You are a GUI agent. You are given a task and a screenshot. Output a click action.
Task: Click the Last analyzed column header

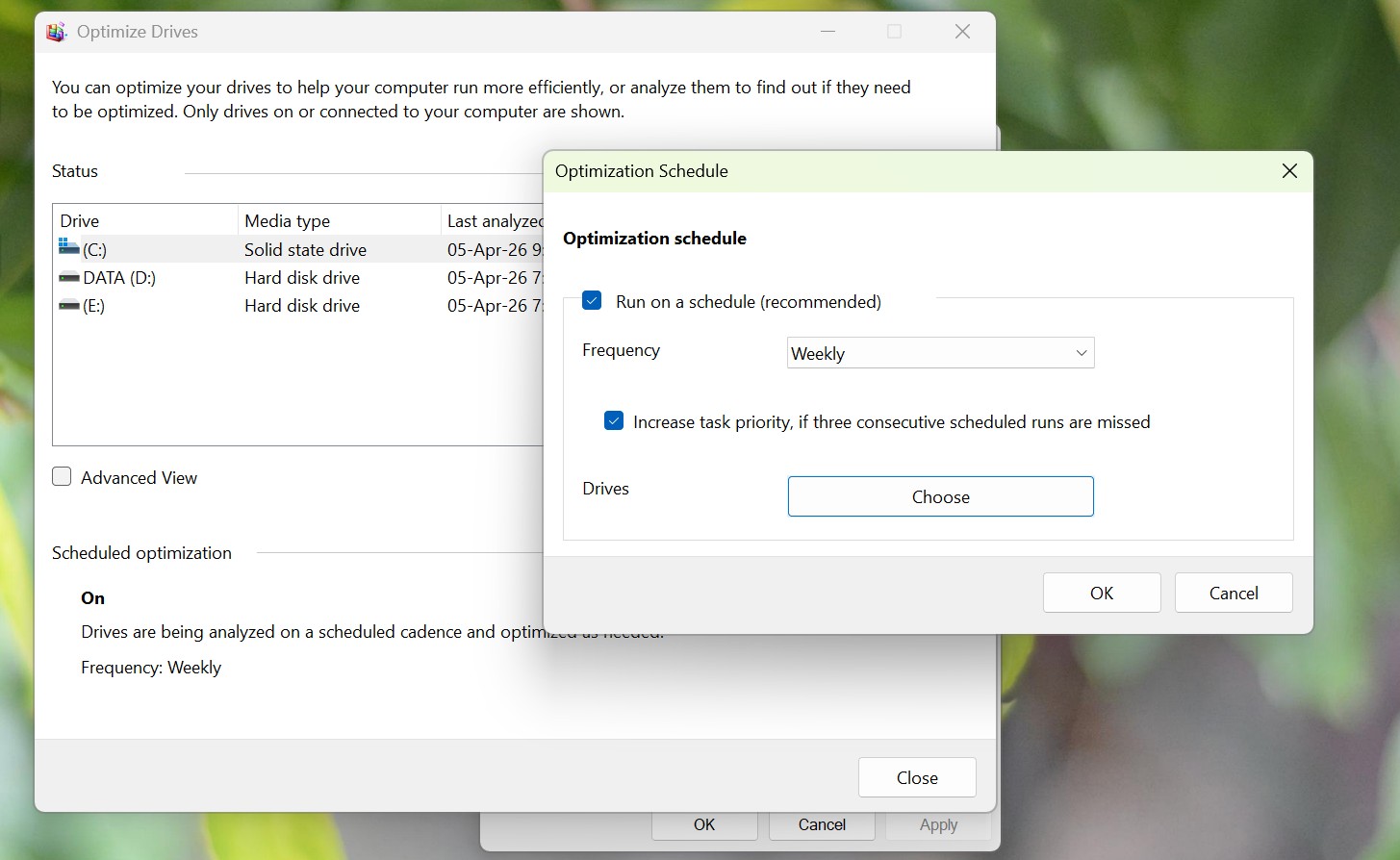point(494,220)
